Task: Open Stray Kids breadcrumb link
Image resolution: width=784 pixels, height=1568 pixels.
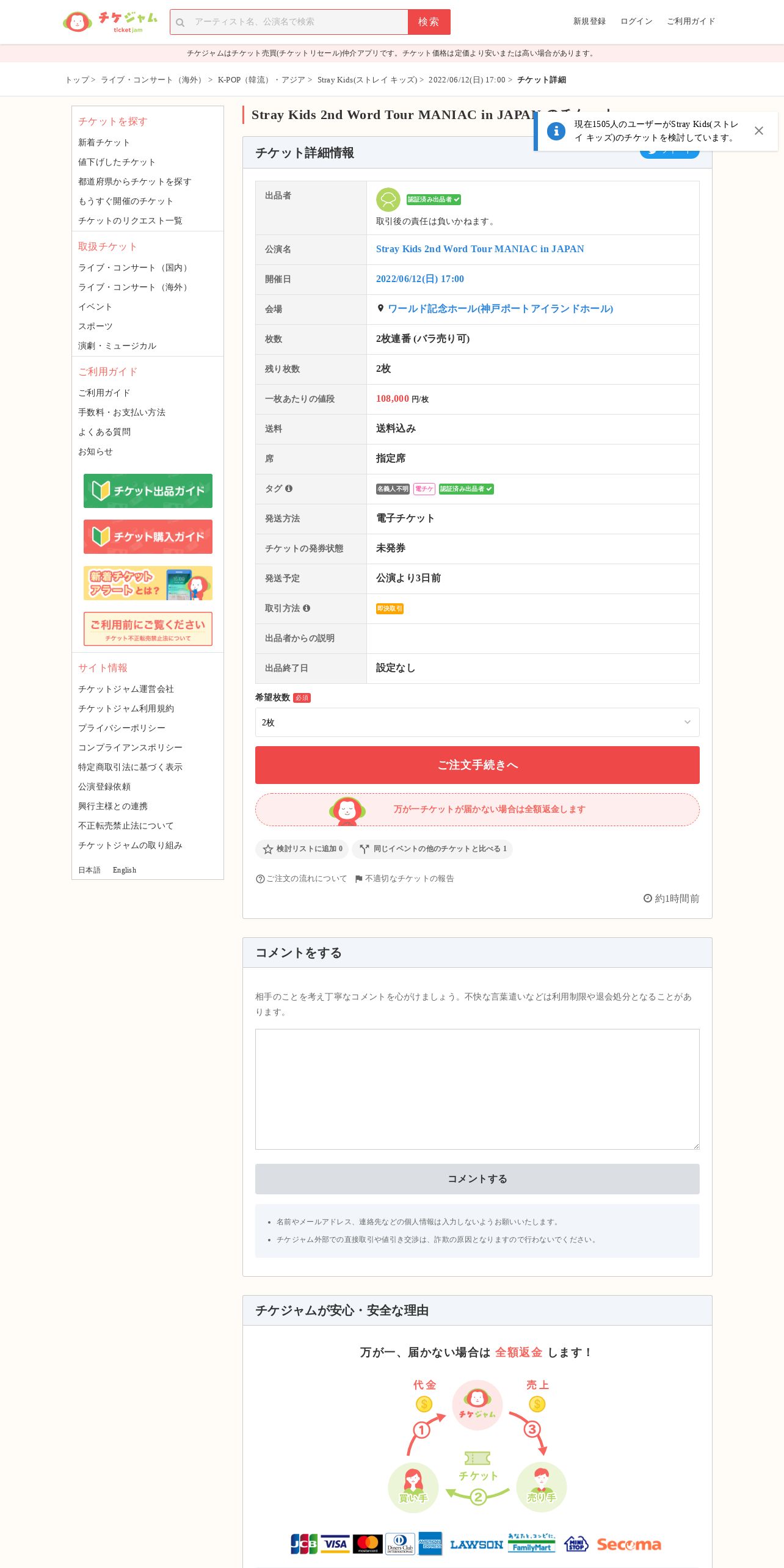Action: [367, 80]
